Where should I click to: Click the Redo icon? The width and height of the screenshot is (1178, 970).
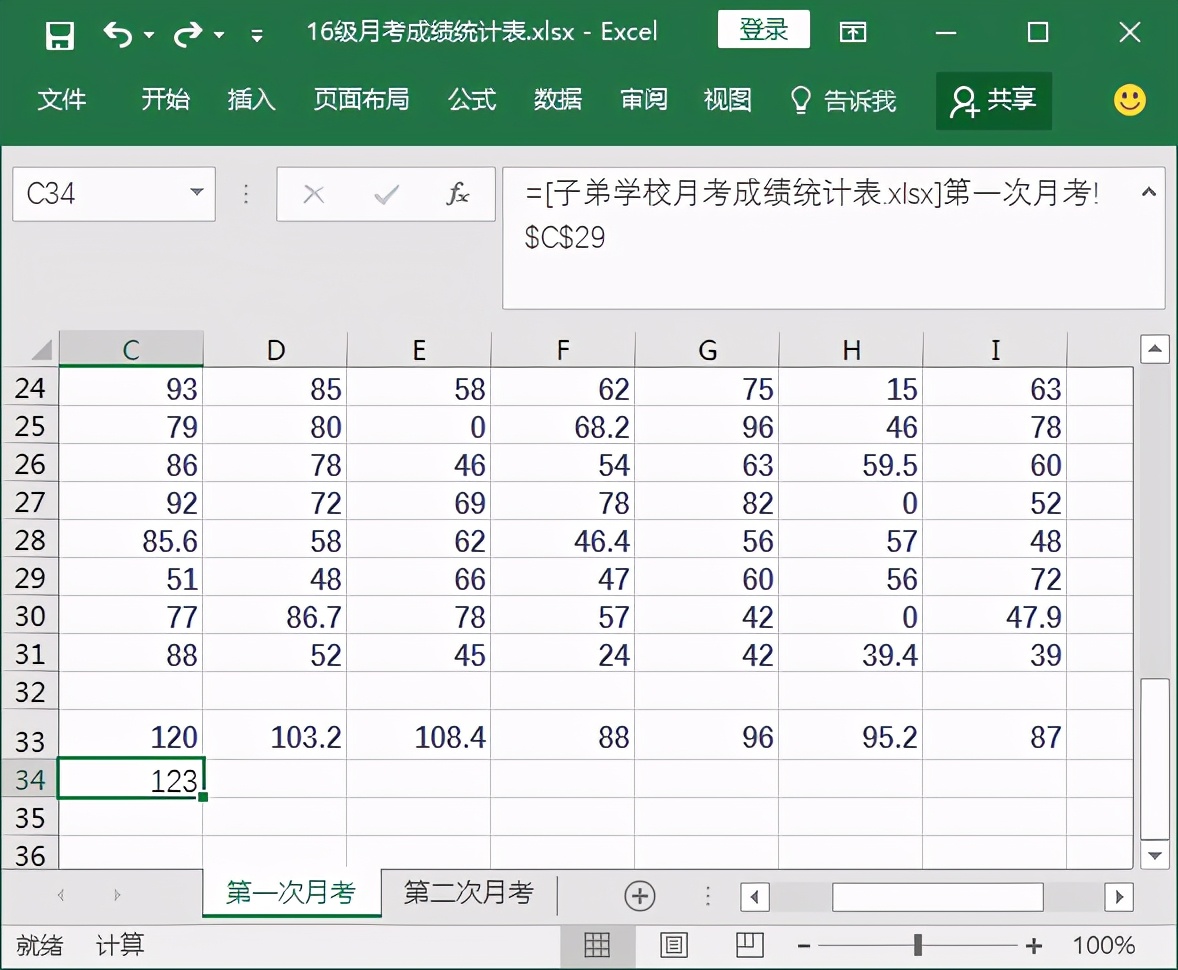click(185, 31)
